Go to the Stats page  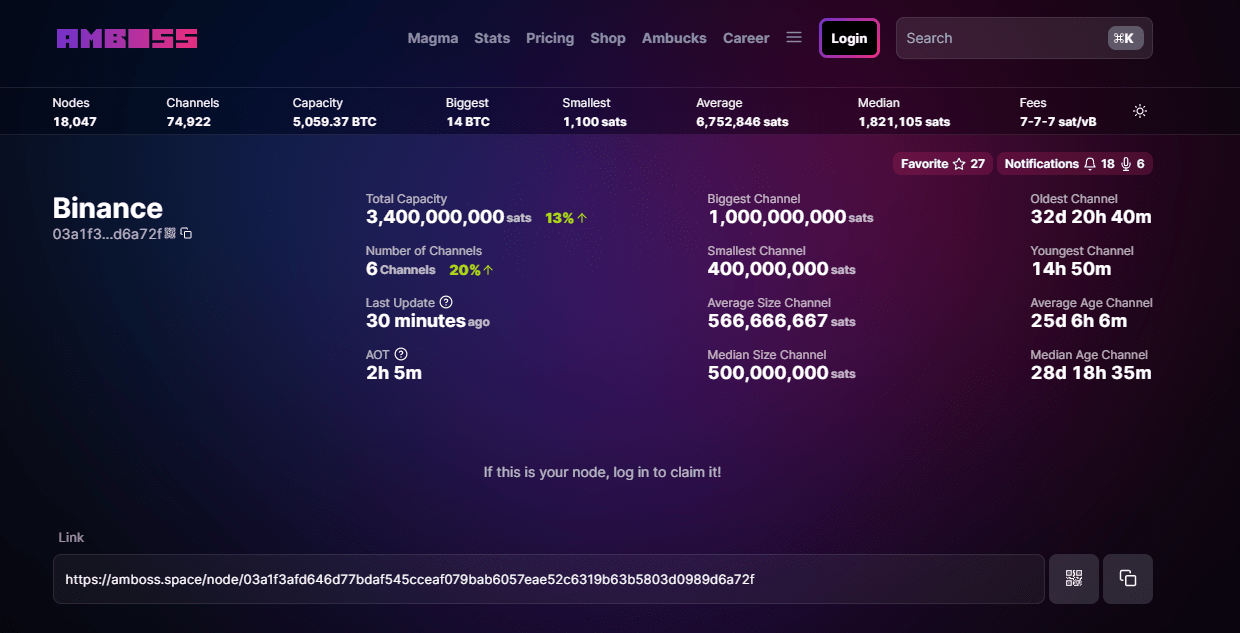click(x=492, y=38)
